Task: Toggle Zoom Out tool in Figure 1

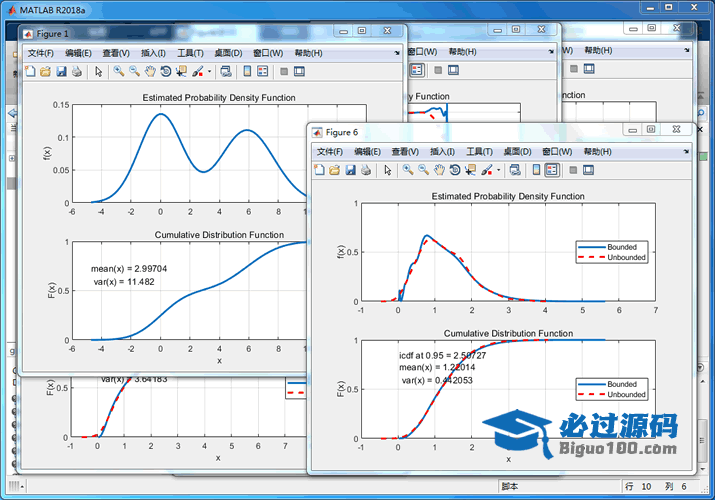Action: tap(134, 72)
